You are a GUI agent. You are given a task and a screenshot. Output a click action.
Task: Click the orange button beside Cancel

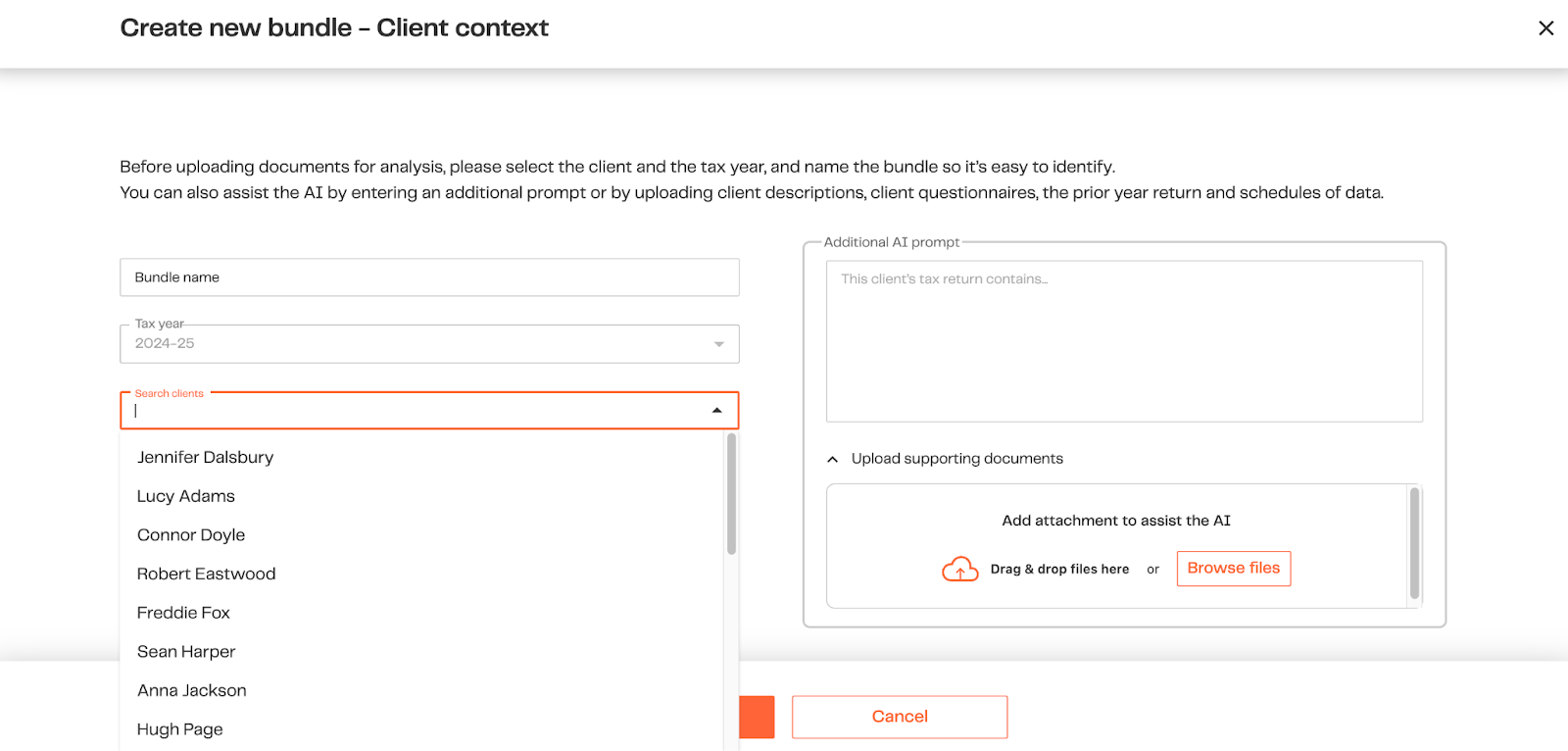coord(757,717)
